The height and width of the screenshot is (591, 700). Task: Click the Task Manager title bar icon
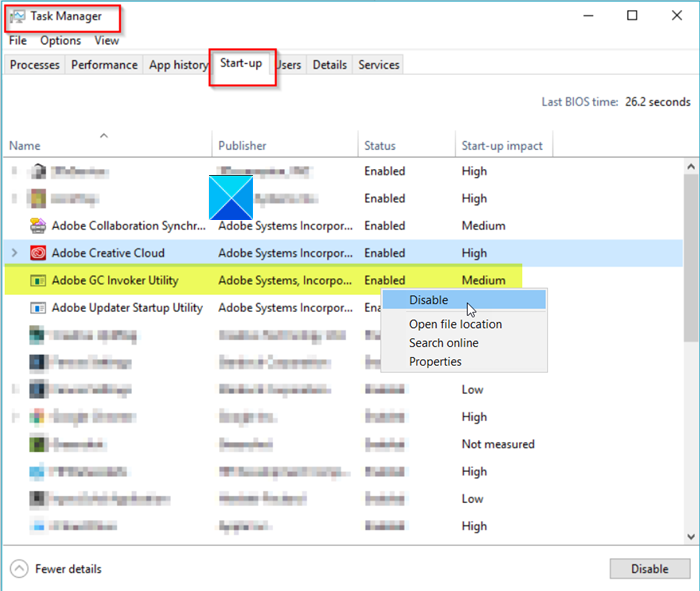17,17
